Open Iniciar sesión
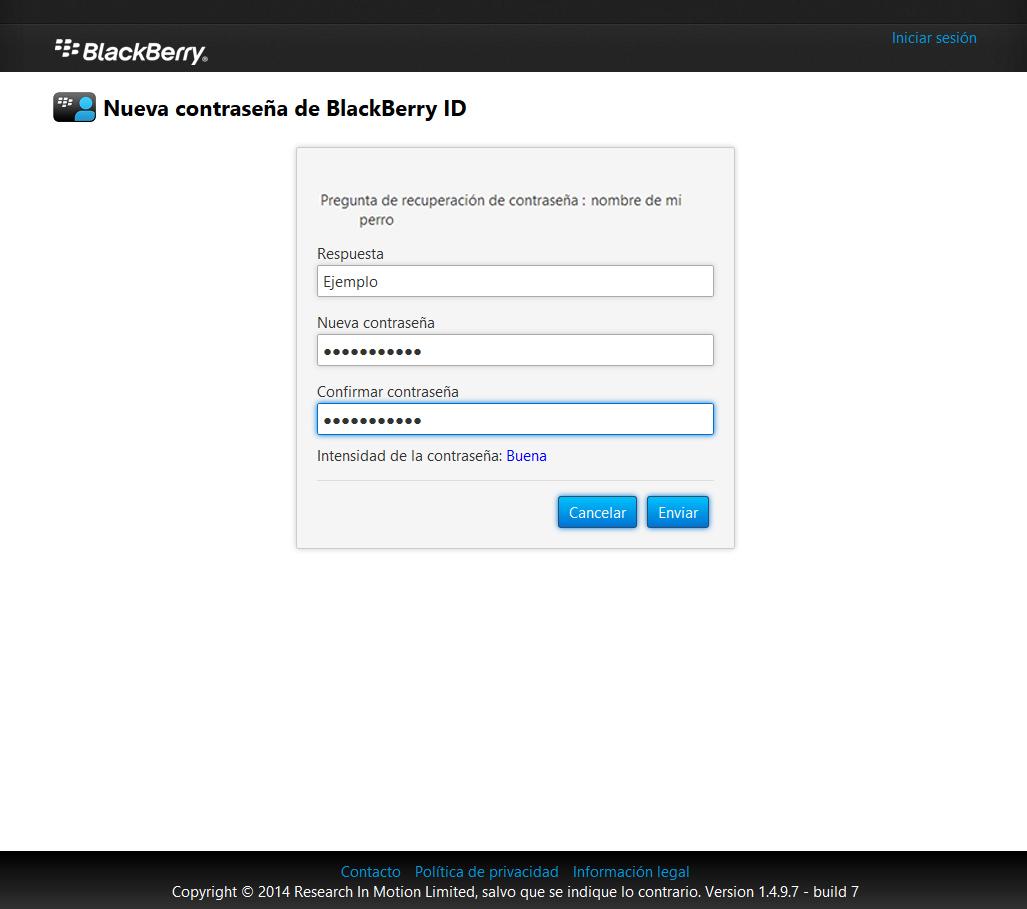1027x909 pixels. point(934,37)
